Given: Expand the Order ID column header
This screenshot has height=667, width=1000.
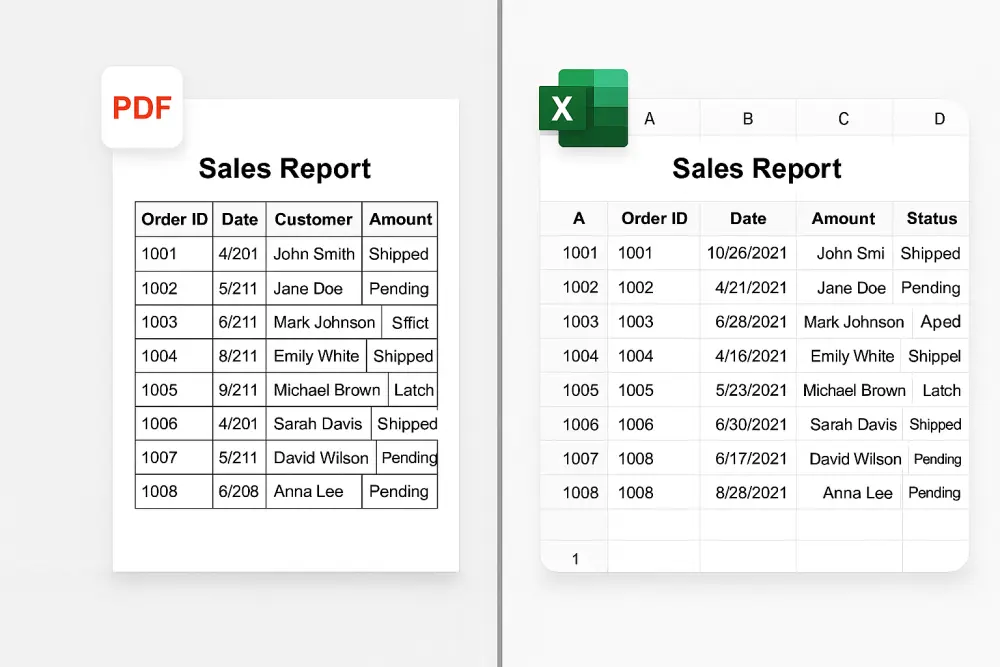Looking at the screenshot, I should [654, 218].
